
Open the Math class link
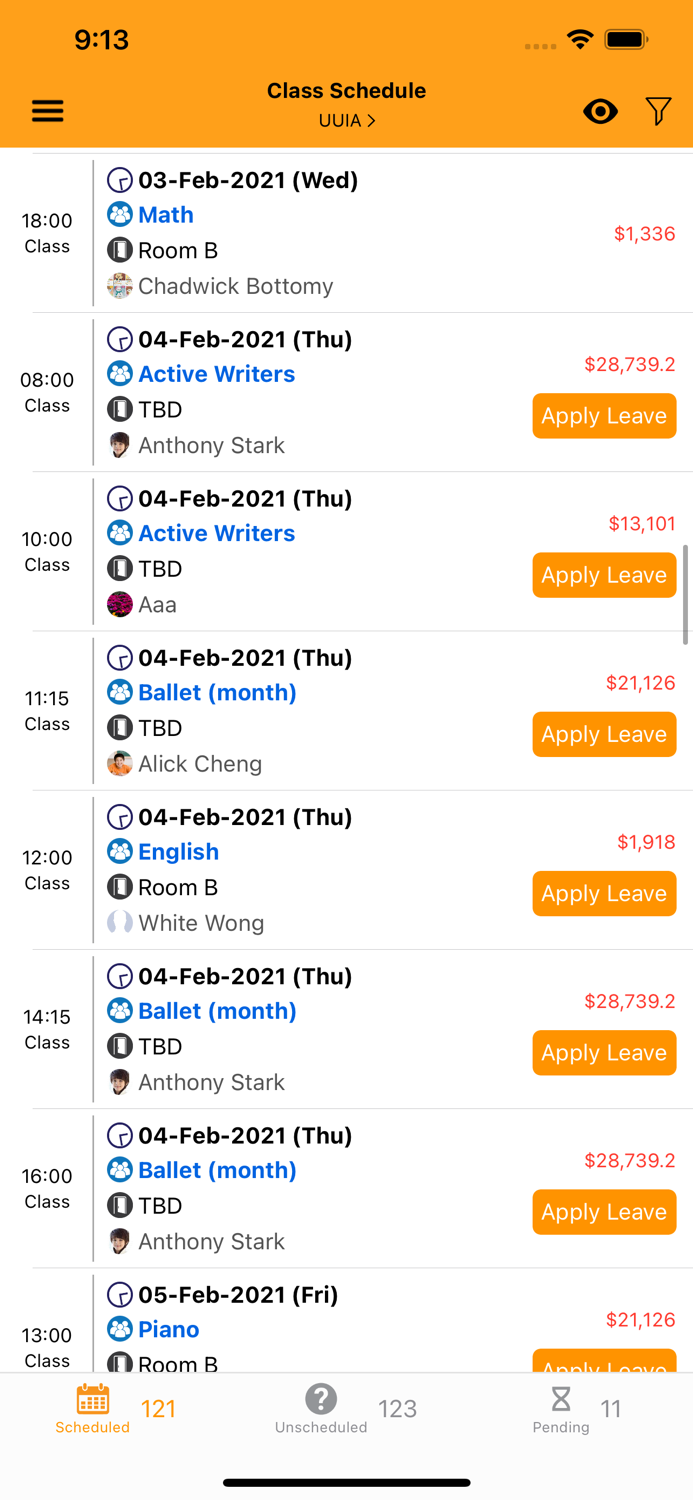[166, 215]
